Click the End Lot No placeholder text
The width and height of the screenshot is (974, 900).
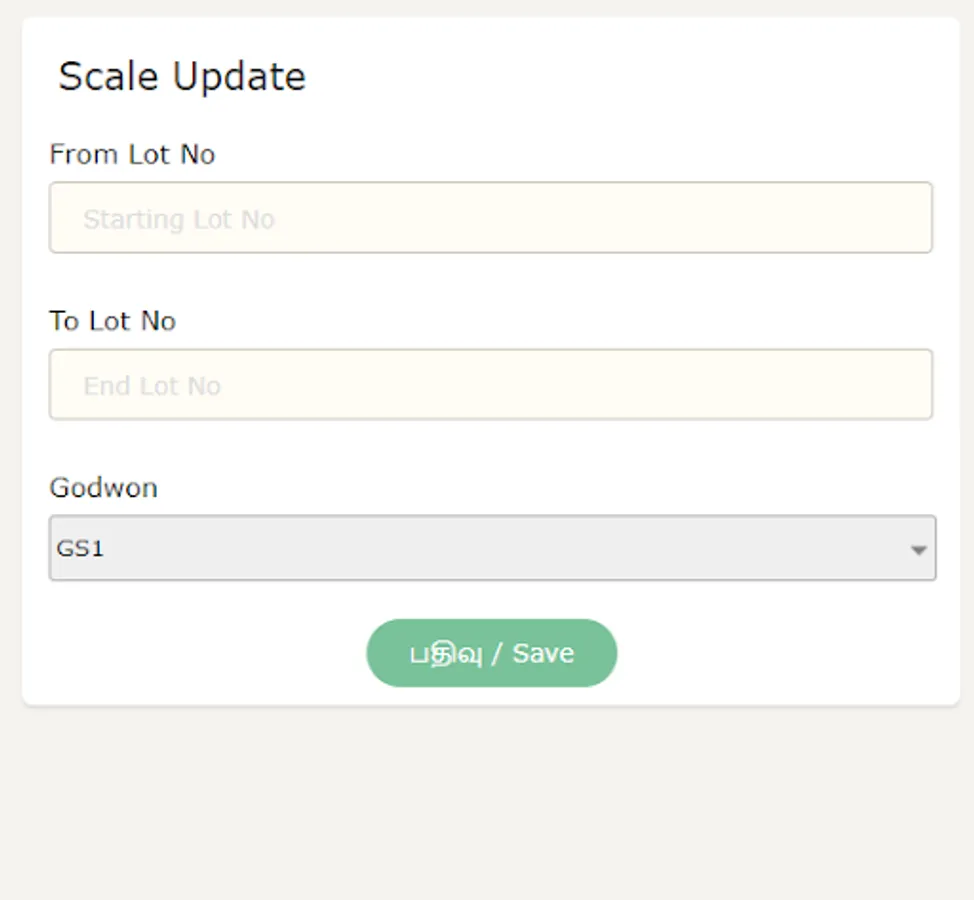point(152,386)
